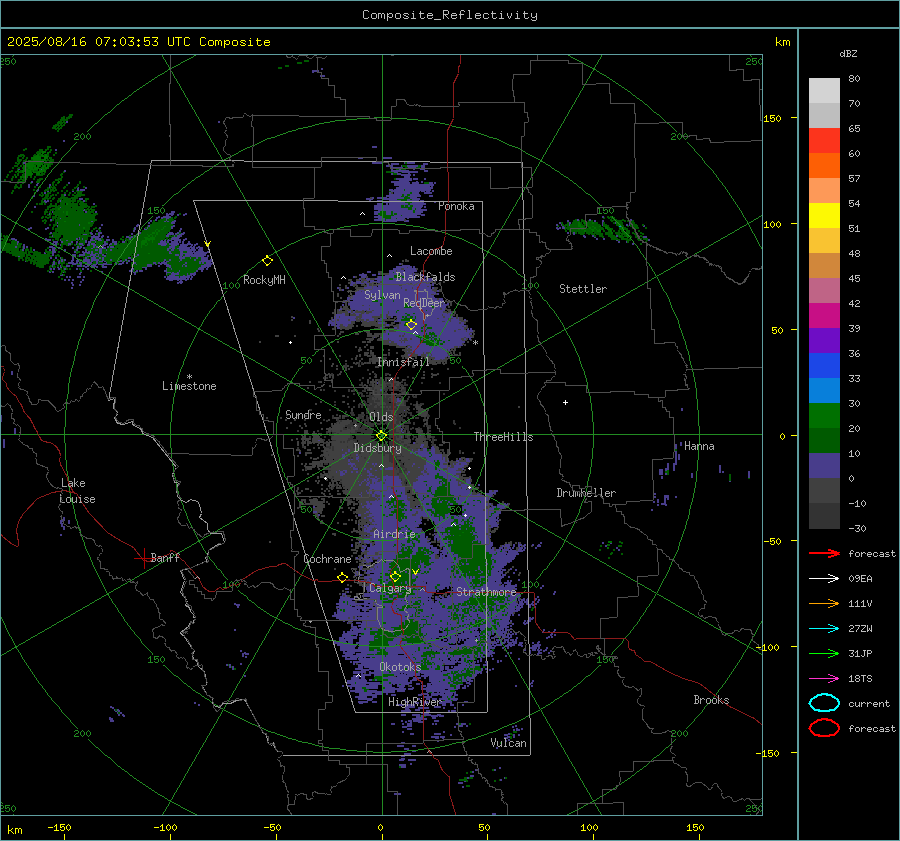Image resolution: width=900 pixels, height=841 pixels.
Task: Click the Stettler city label
Action: coord(583,289)
